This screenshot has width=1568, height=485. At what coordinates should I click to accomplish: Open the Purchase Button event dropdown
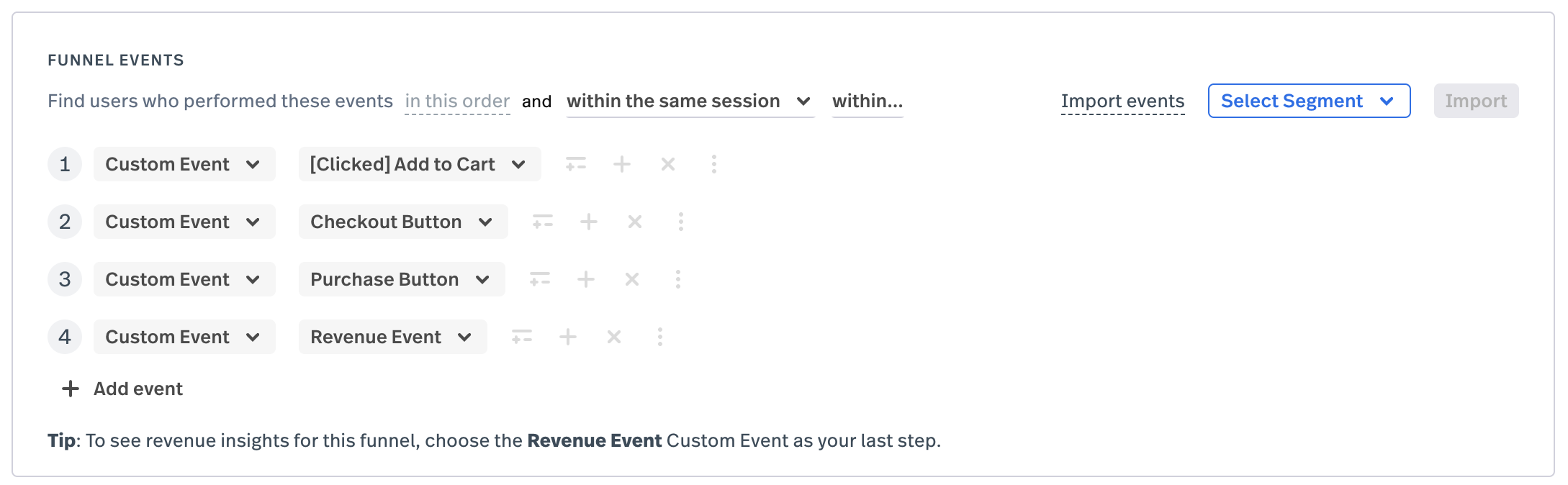tap(400, 279)
